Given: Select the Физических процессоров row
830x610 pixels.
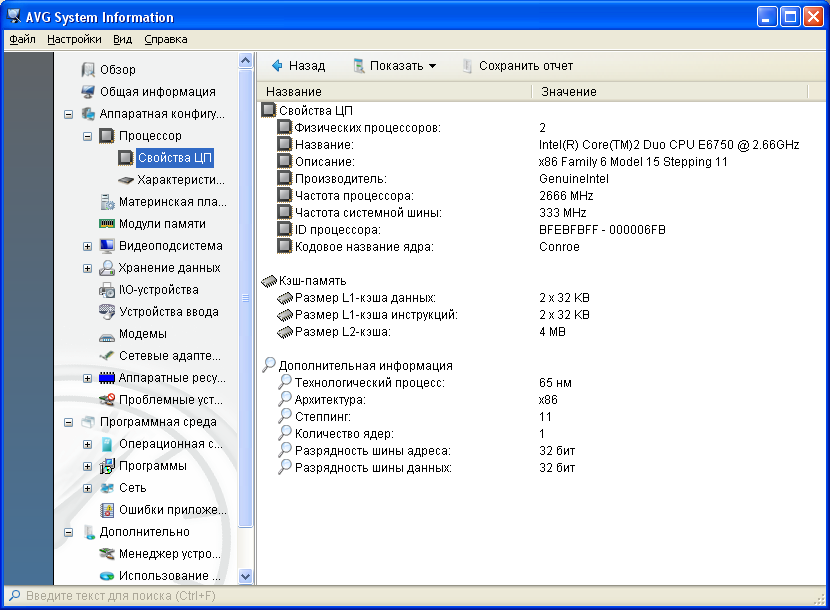Looking at the screenshot, I should tap(540, 128).
